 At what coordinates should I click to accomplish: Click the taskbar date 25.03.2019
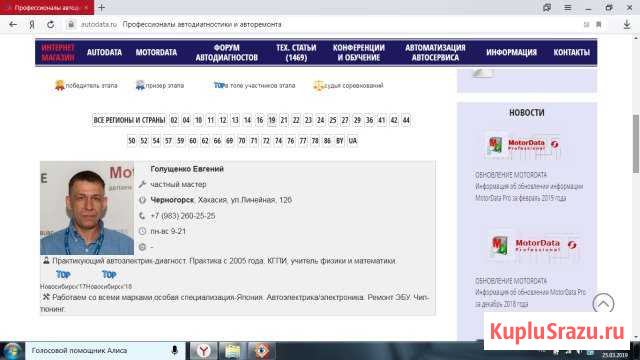point(615,355)
